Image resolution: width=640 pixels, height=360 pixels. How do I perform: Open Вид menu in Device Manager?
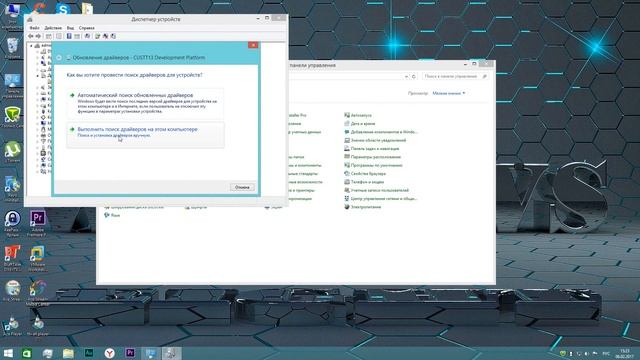pyautogui.click(x=70, y=28)
